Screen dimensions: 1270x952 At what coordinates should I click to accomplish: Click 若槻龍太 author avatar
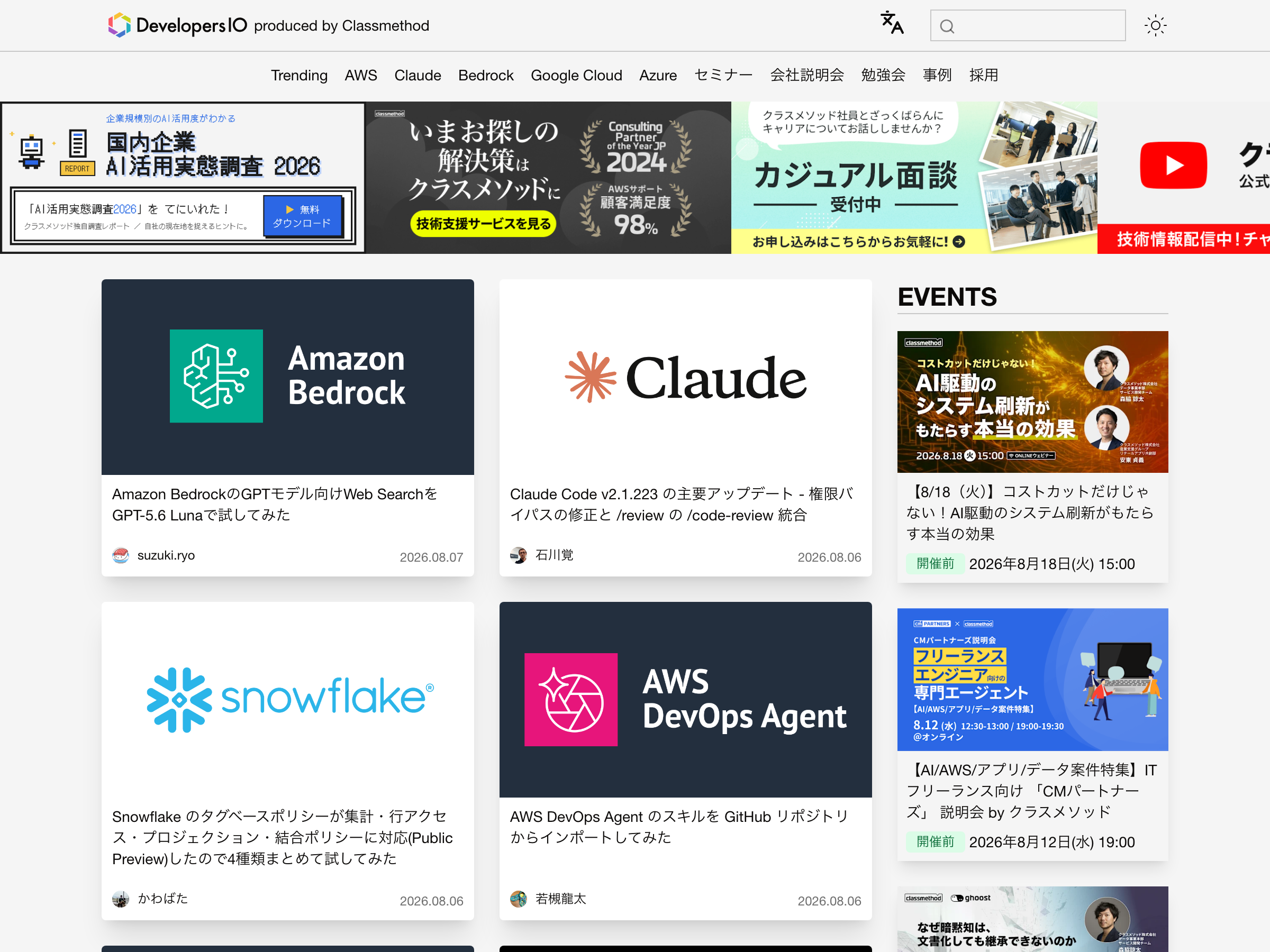[519, 899]
